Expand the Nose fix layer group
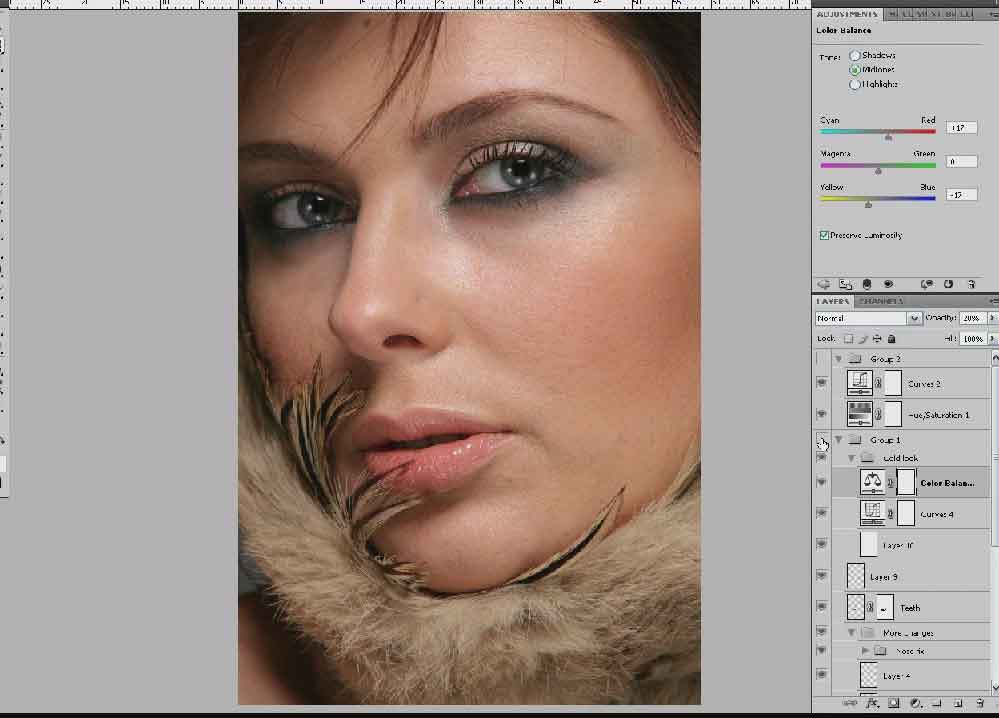This screenshot has width=999, height=718. 865,650
